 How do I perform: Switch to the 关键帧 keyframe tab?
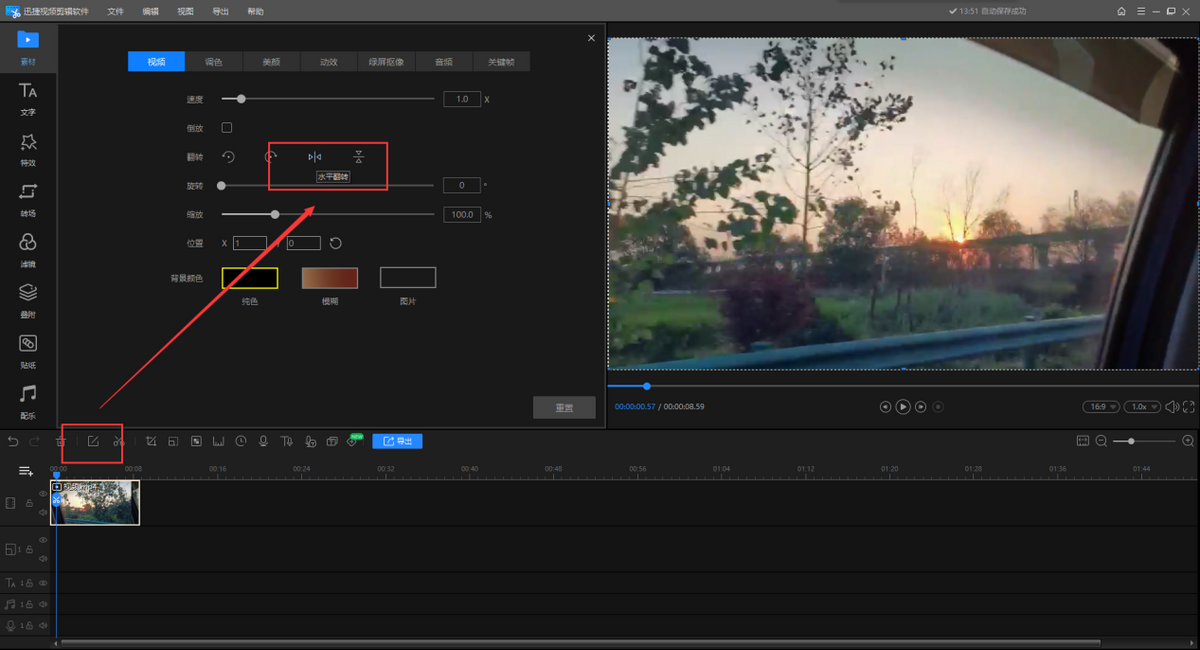tap(501, 62)
